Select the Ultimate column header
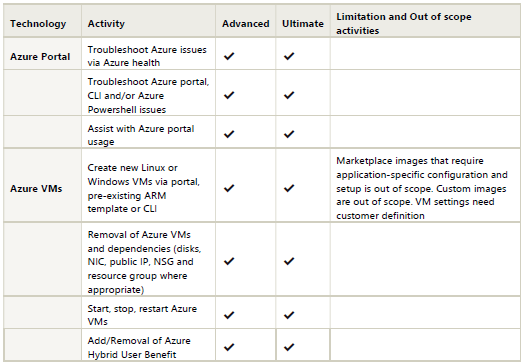Viewport: 523px width, 363px height. [x=303, y=24]
